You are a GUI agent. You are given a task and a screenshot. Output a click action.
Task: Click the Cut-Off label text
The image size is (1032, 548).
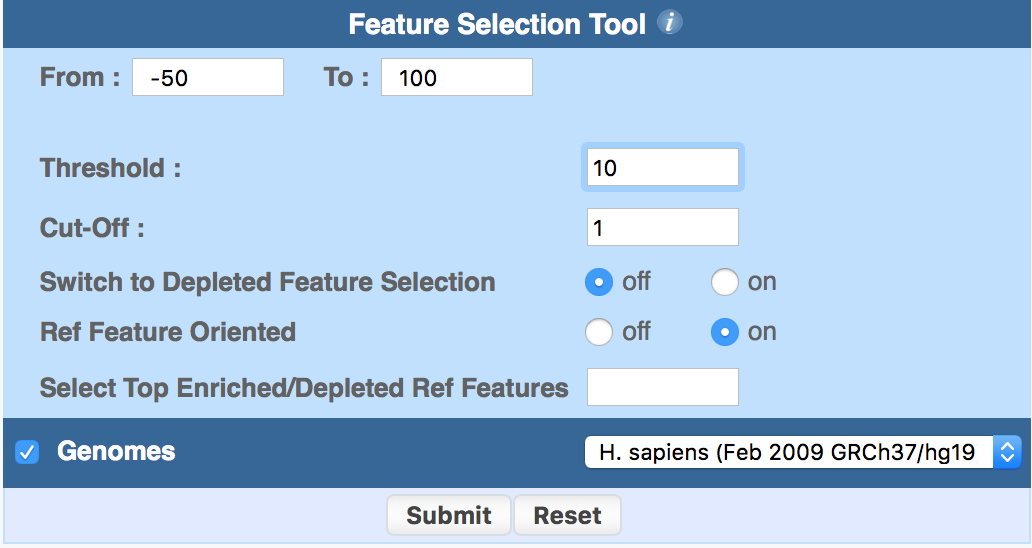pyautogui.click(x=92, y=228)
